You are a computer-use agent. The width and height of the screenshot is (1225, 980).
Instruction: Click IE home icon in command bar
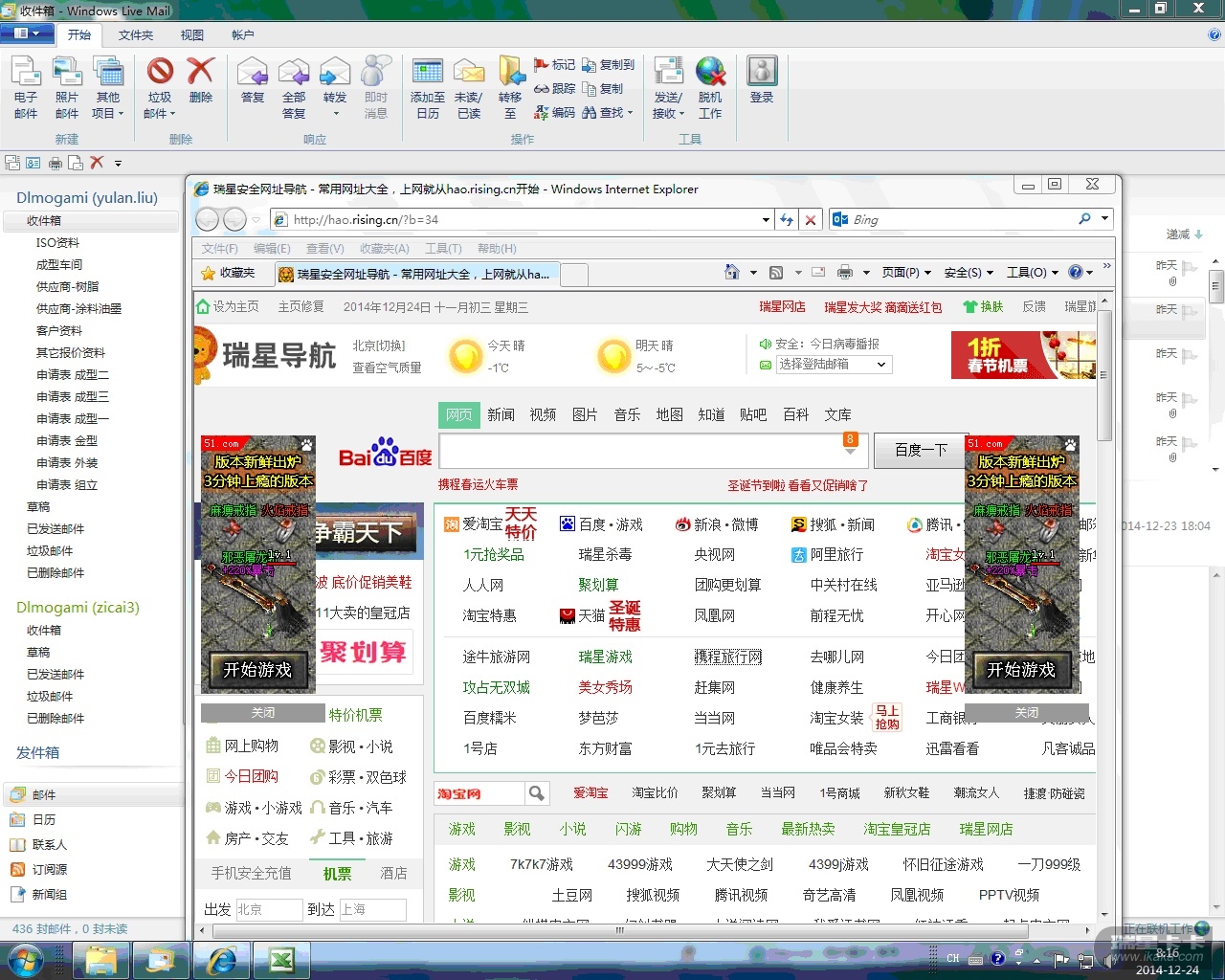click(x=732, y=273)
